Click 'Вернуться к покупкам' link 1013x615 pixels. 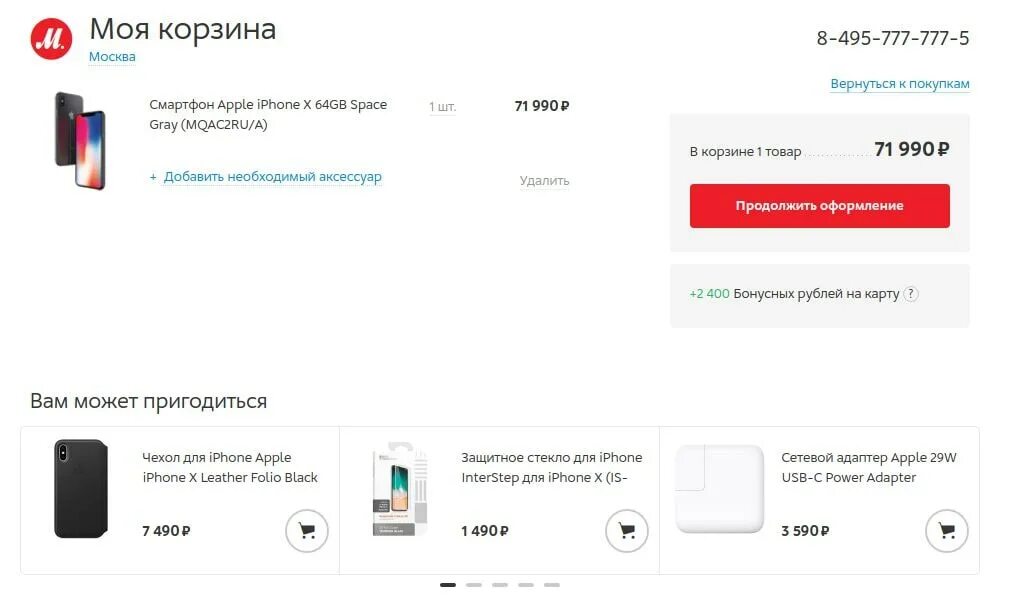(x=900, y=84)
